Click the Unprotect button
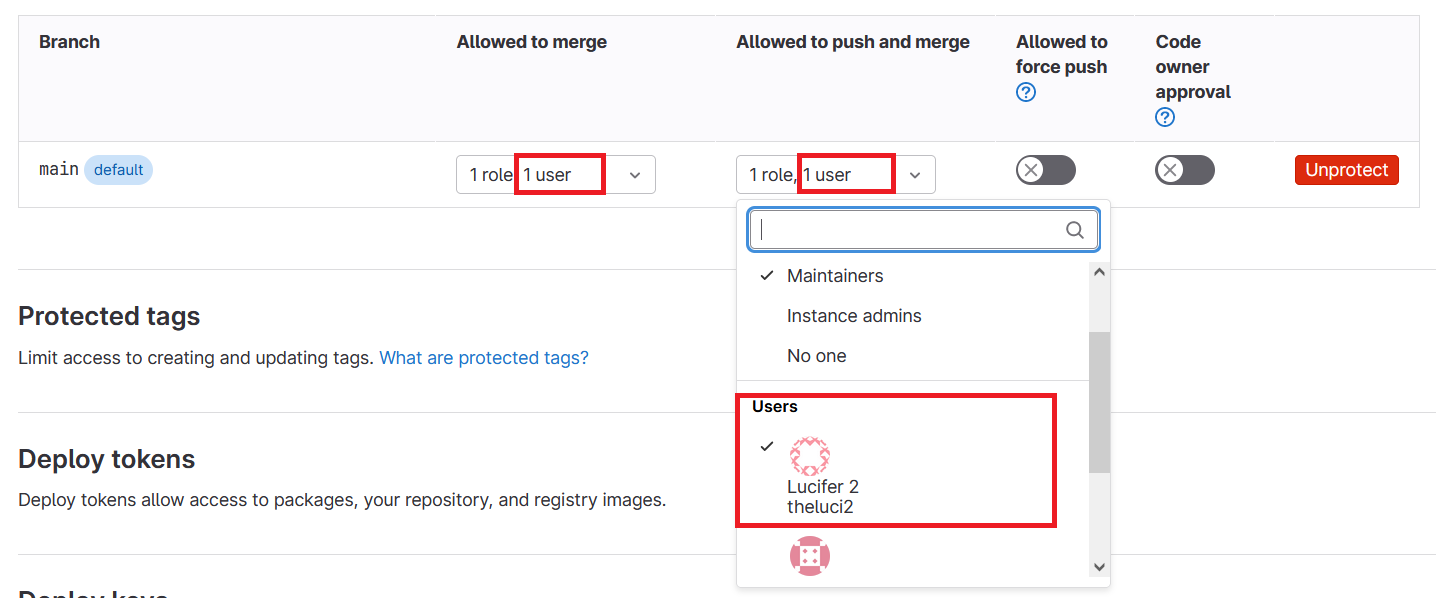 tap(1346, 170)
